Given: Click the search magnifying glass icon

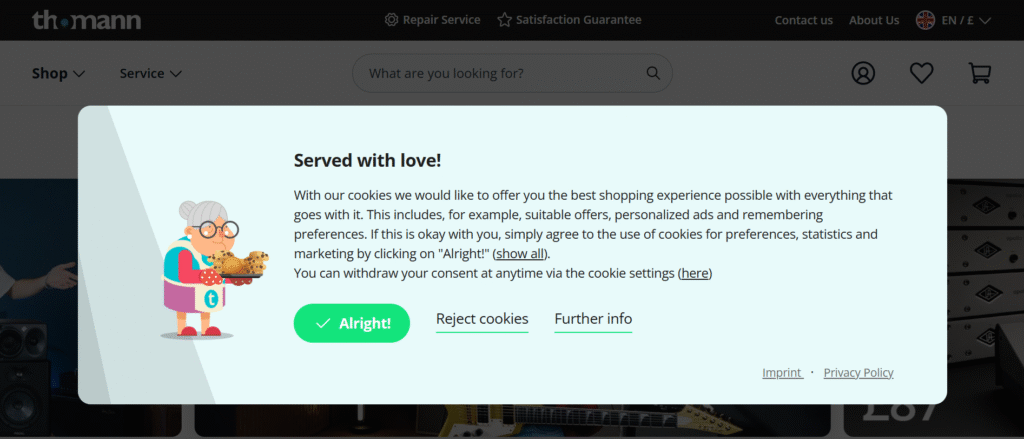Looking at the screenshot, I should click(x=653, y=73).
